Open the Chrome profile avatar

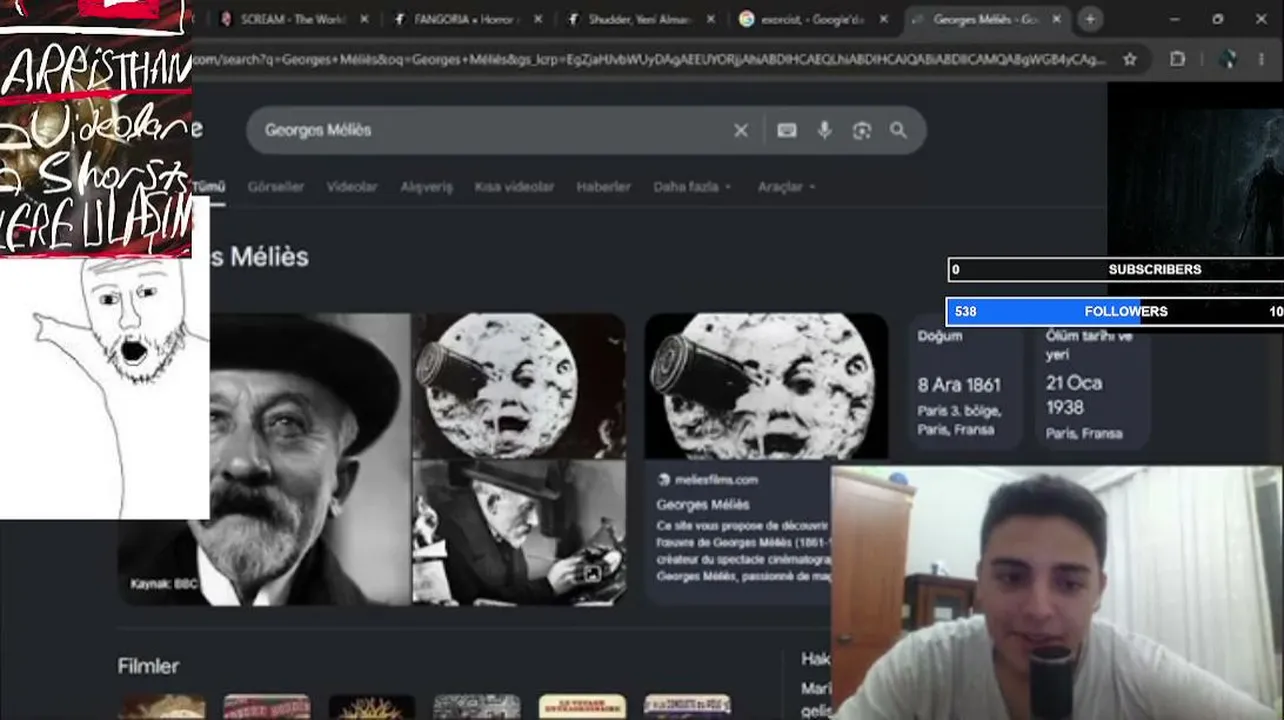pos(1229,59)
